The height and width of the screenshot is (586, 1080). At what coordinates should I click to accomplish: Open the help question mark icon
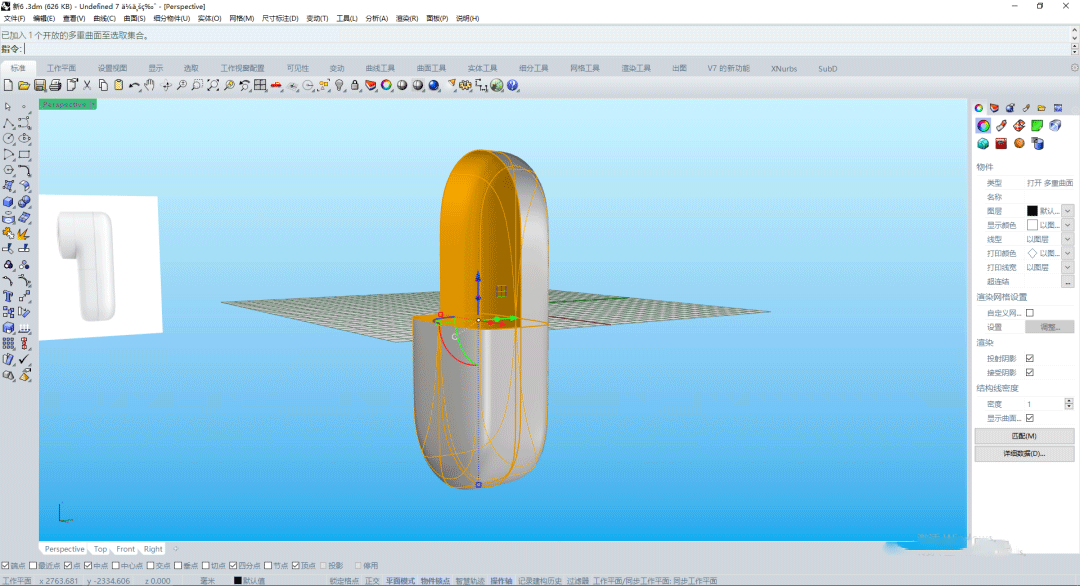[x=513, y=86]
